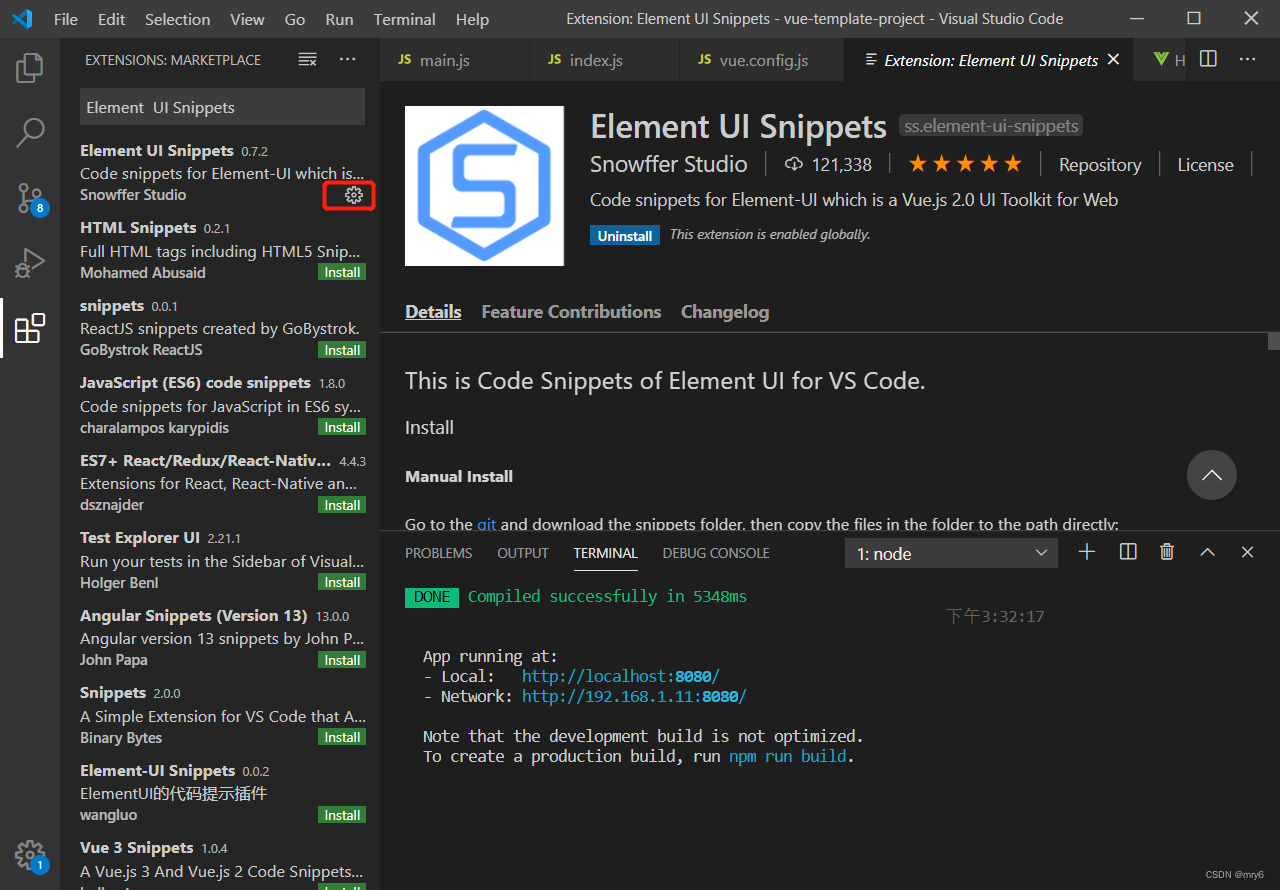Image resolution: width=1280 pixels, height=890 pixels.
Task: Open the Edit menu
Action: coord(112,19)
